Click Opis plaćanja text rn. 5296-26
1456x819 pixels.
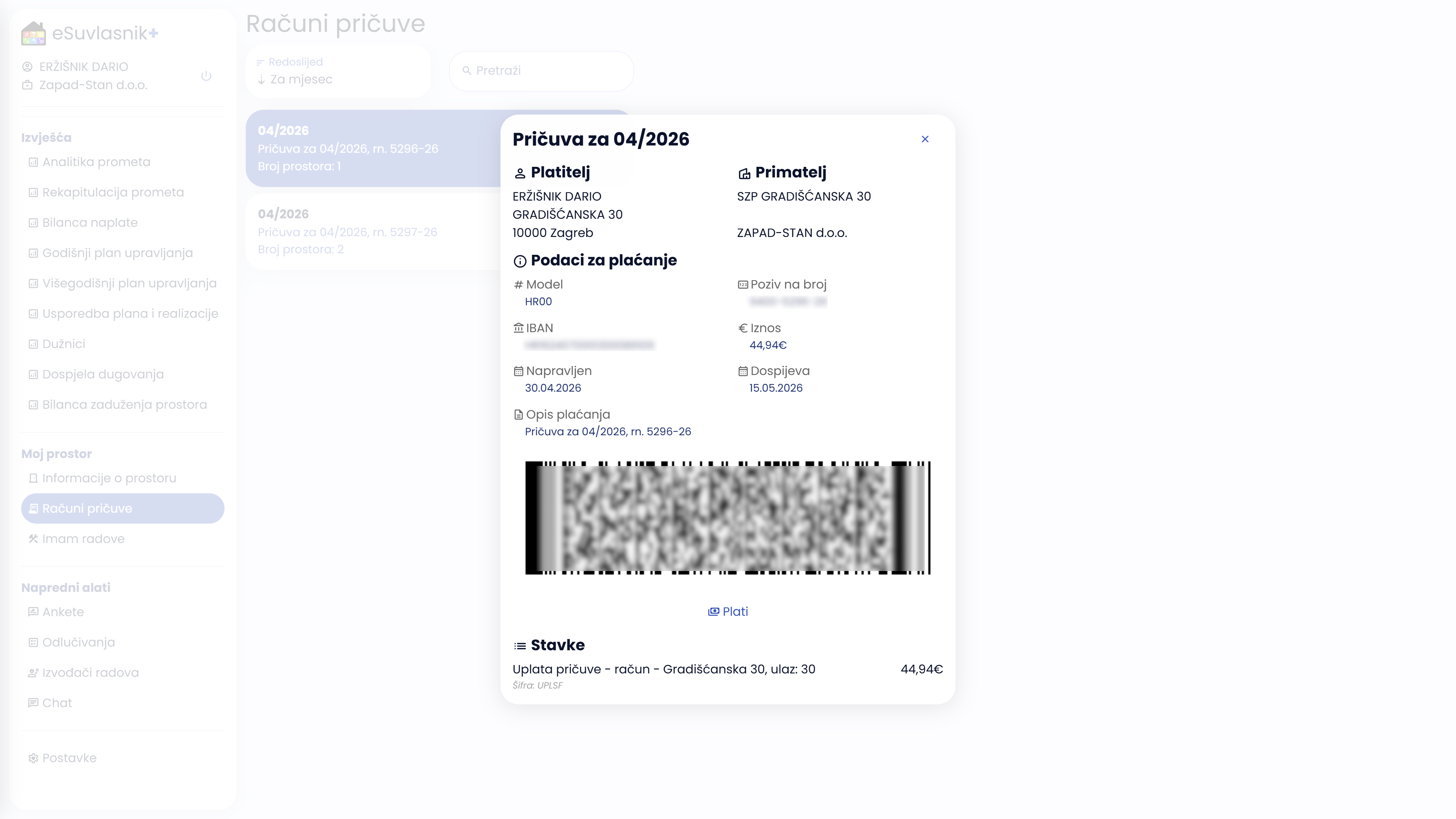(607, 432)
